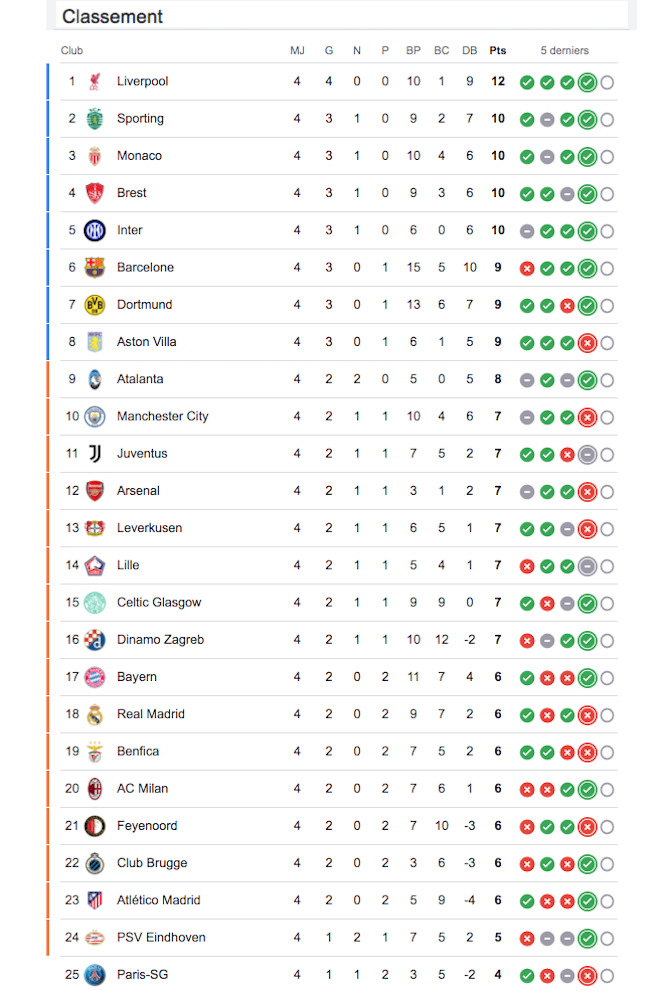Click the empty upcoming-match circle for Bayern
The width and height of the screenshot is (665, 993).
pos(607,678)
